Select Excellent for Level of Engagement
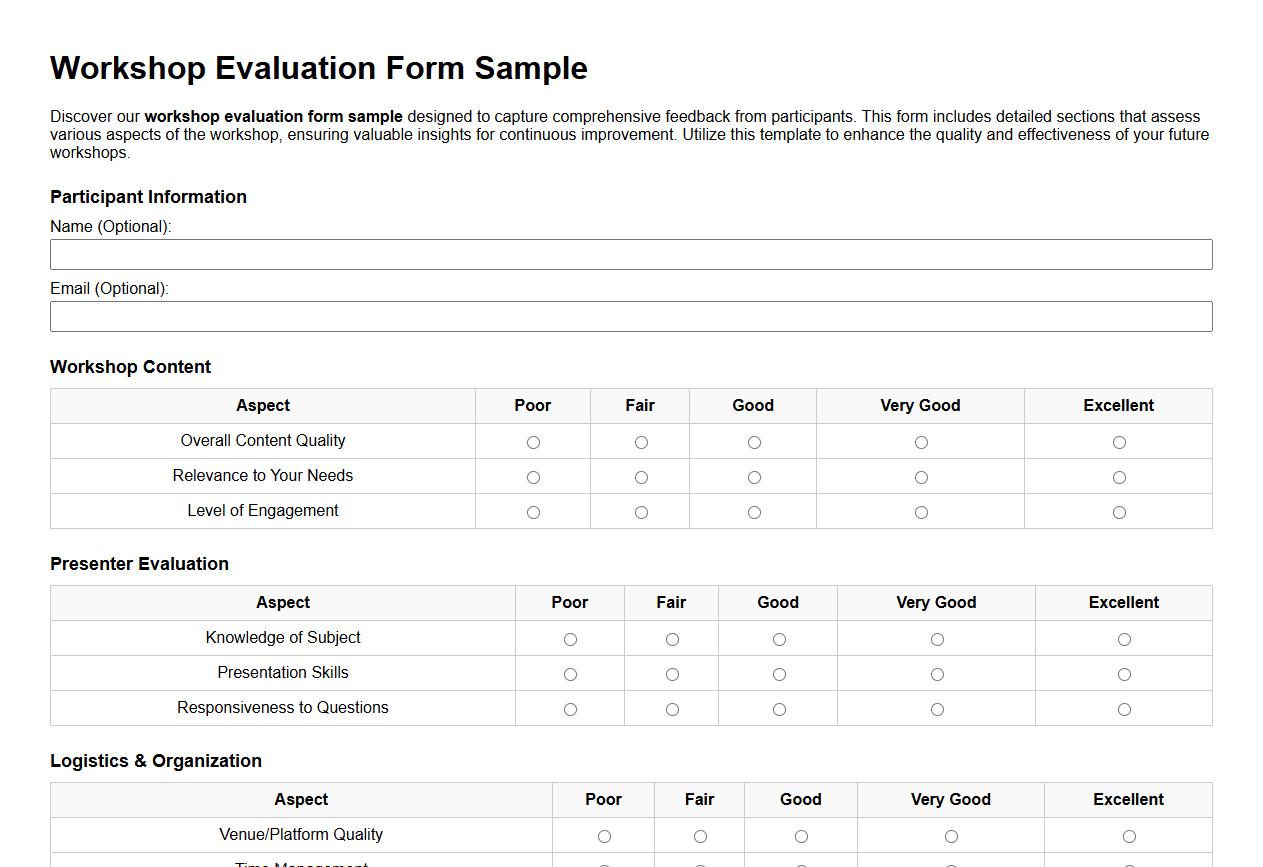 [1119, 511]
